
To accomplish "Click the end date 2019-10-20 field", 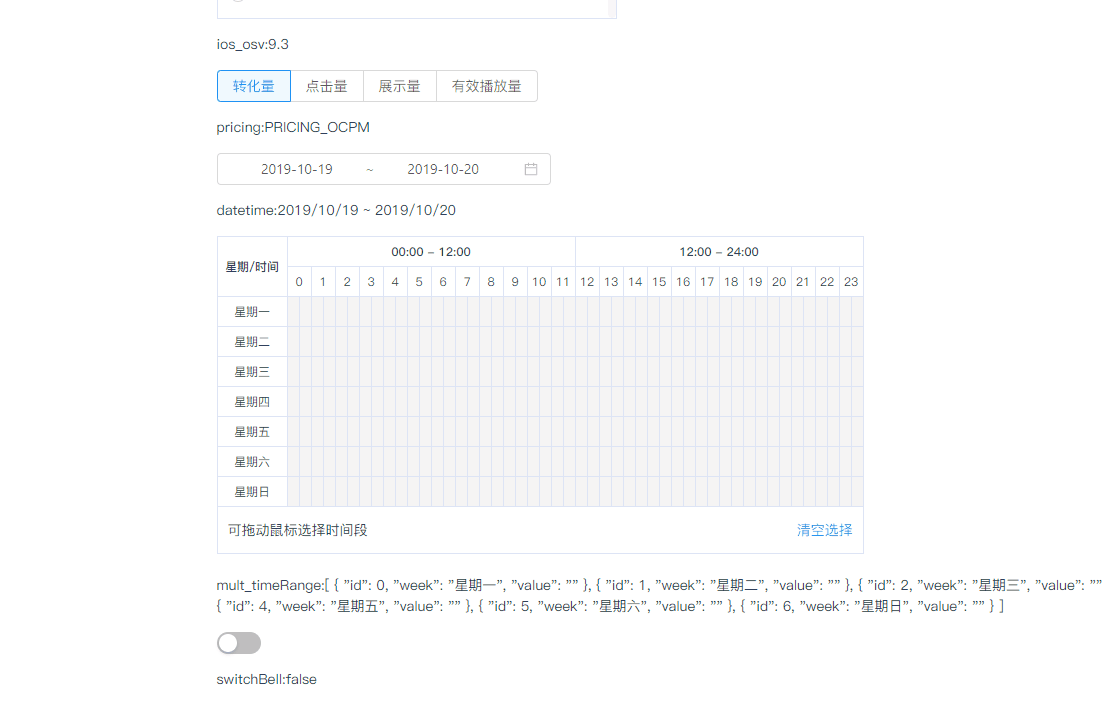I will 443,169.
